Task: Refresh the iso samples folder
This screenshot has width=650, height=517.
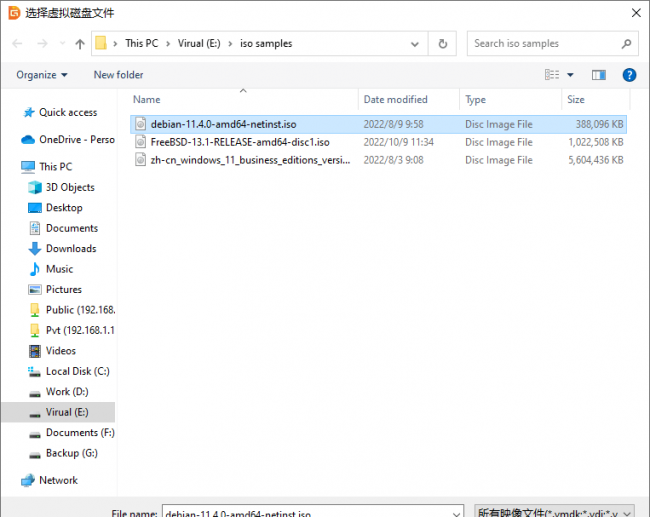Action: (x=442, y=44)
